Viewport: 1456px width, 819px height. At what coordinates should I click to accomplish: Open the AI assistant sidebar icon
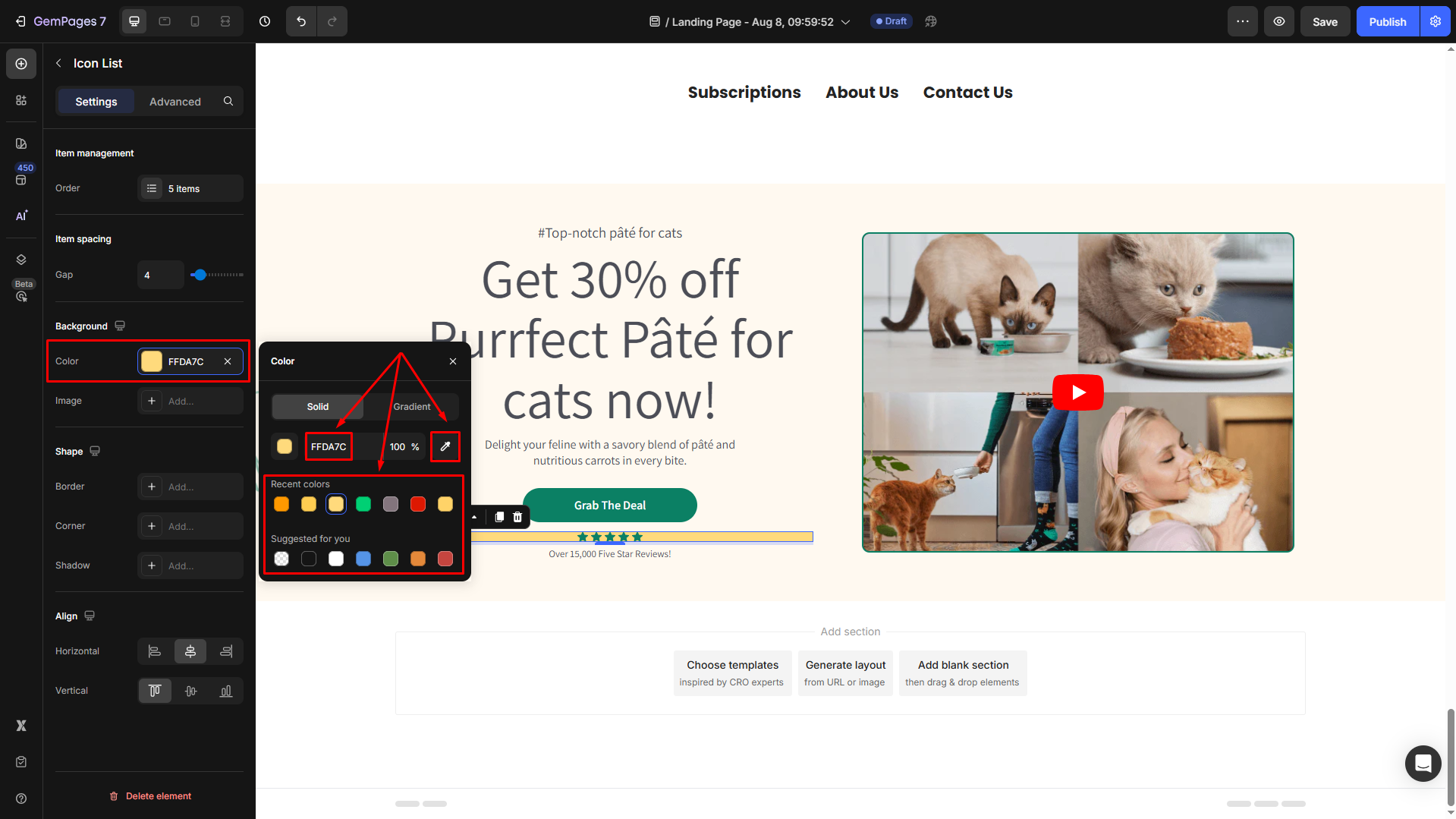(x=21, y=216)
